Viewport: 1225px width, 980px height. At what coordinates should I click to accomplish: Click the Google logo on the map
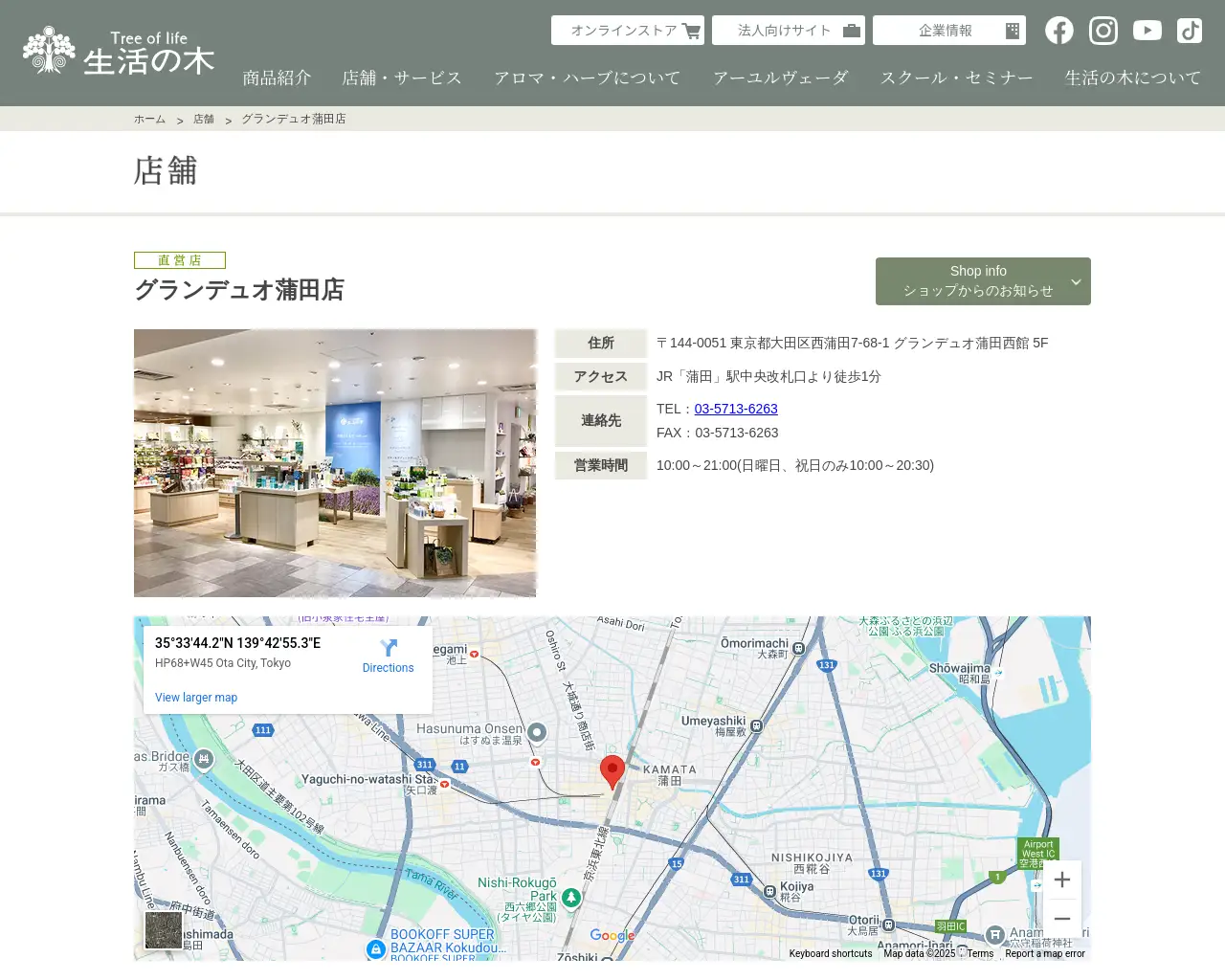[612, 934]
